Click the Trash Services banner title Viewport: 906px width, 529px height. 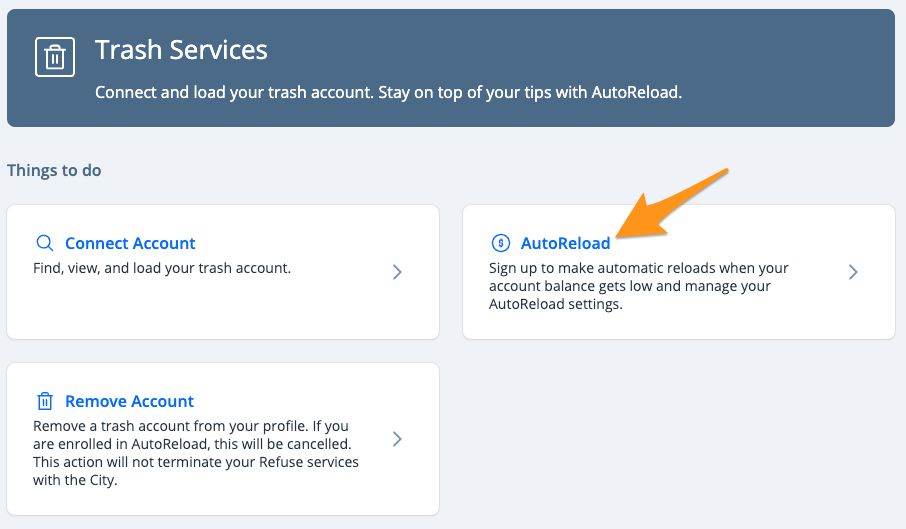coord(181,50)
